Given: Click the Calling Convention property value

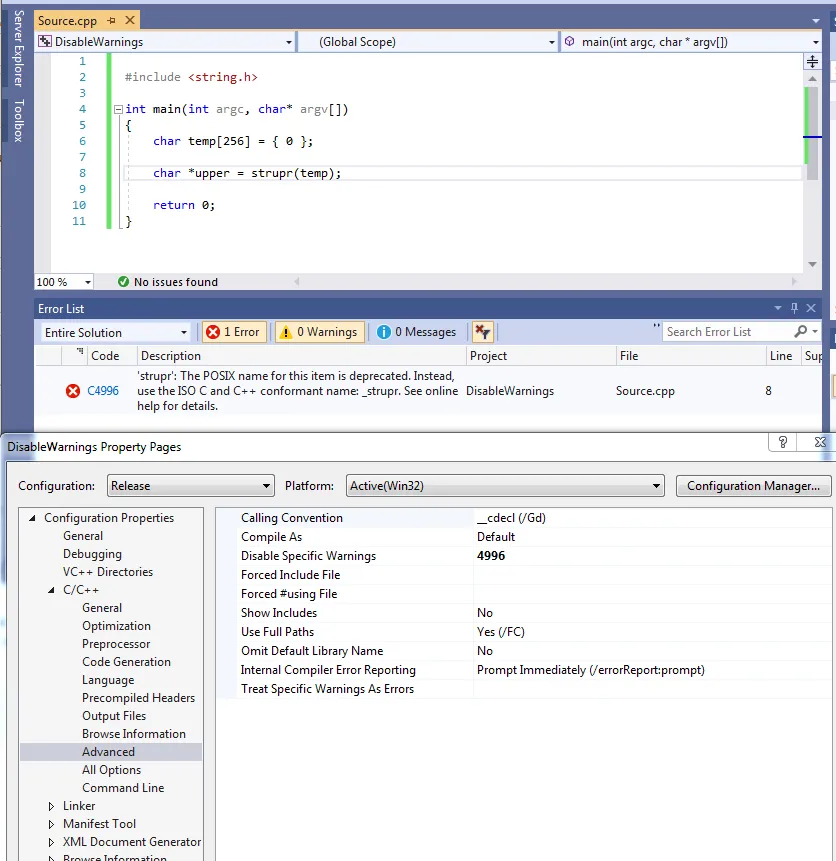Looking at the screenshot, I should [511, 518].
